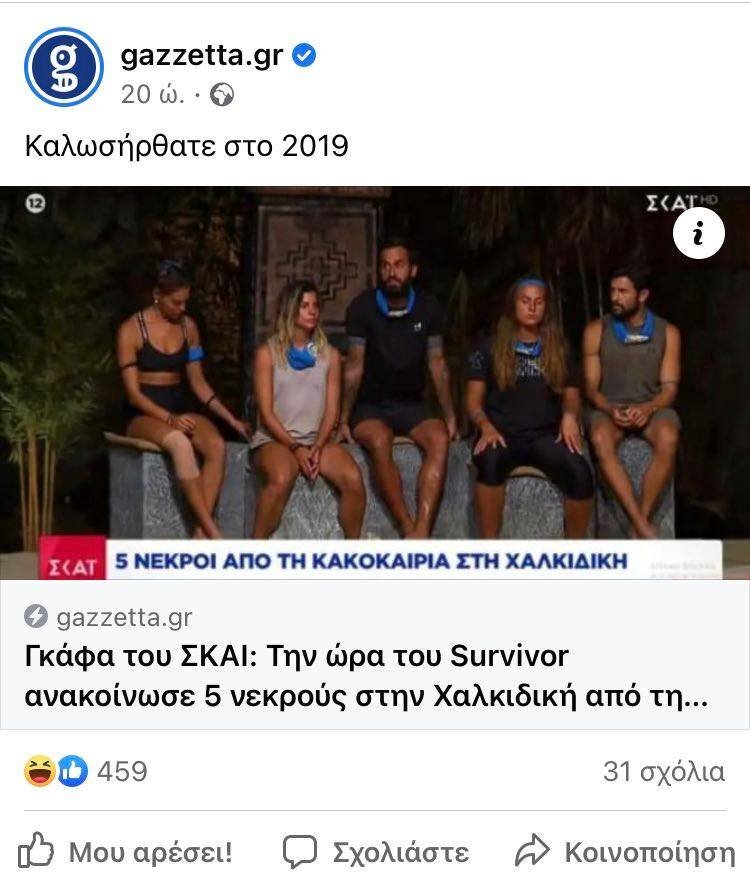Image resolution: width=750 pixels, height=888 pixels.
Task: Open the gazzetta.gr profile picture
Action: [x=64, y=66]
